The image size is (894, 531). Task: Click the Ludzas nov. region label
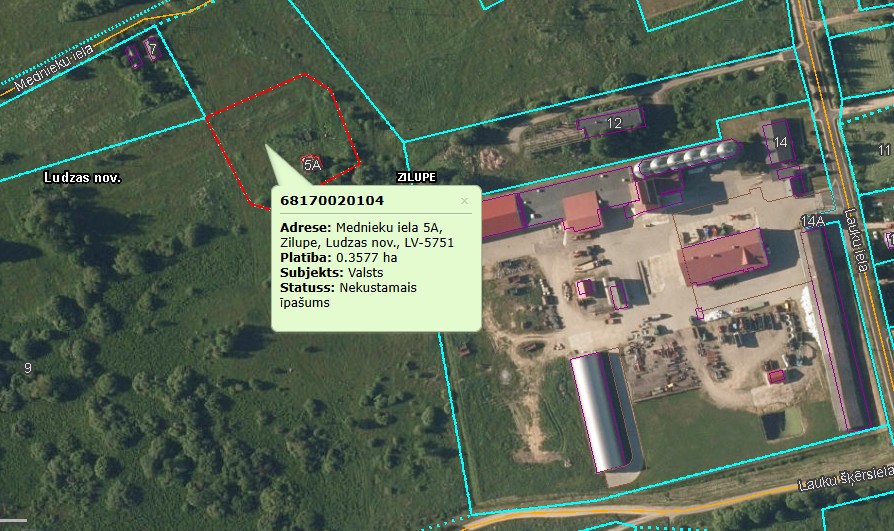pyautogui.click(x=82, y=177)
